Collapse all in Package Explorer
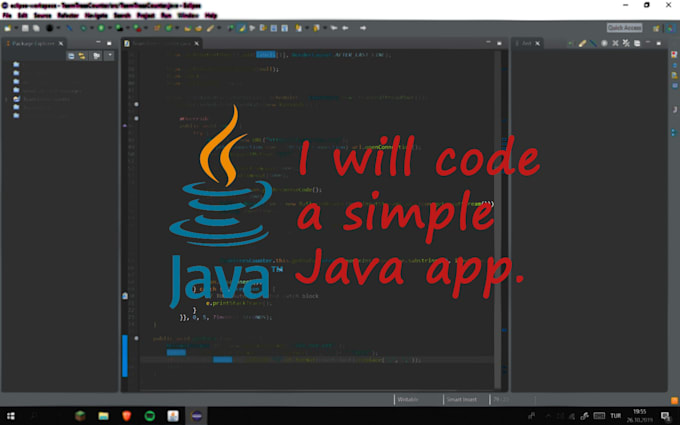 tap(71, 56)
